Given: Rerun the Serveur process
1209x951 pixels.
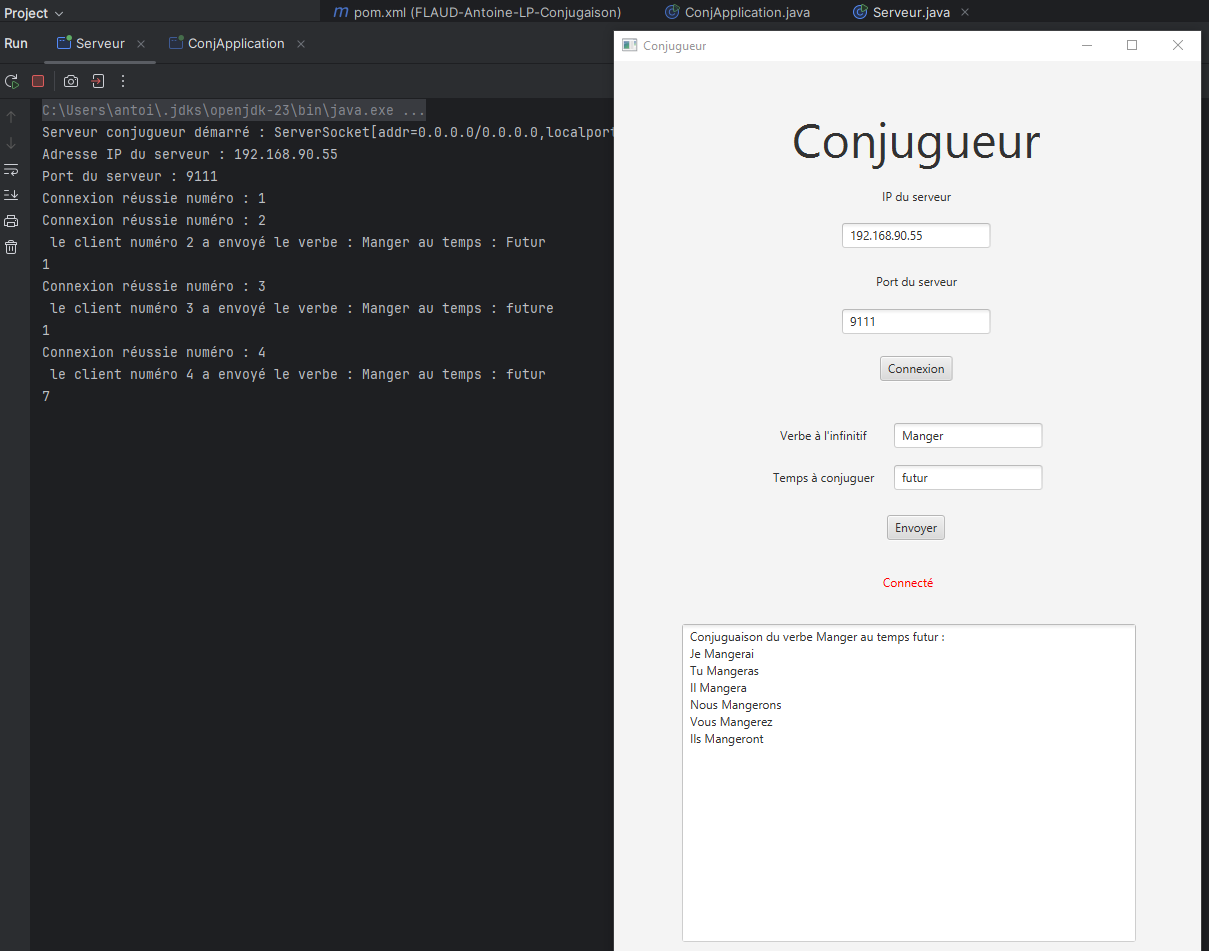Looking at the screenshot, I should click(x=12, y=81).
